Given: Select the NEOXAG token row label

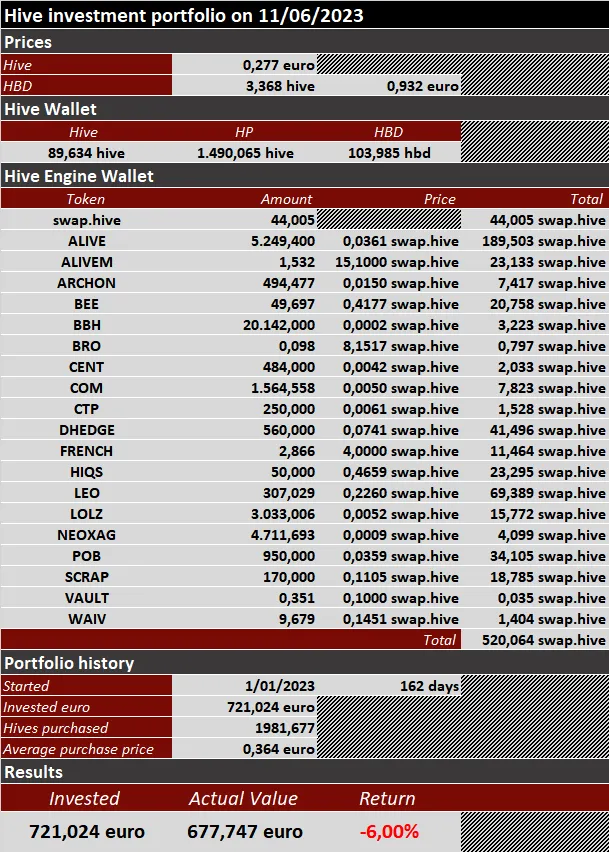Looking at the screenshot, I should pyautogui.click(x=86, y=535).
